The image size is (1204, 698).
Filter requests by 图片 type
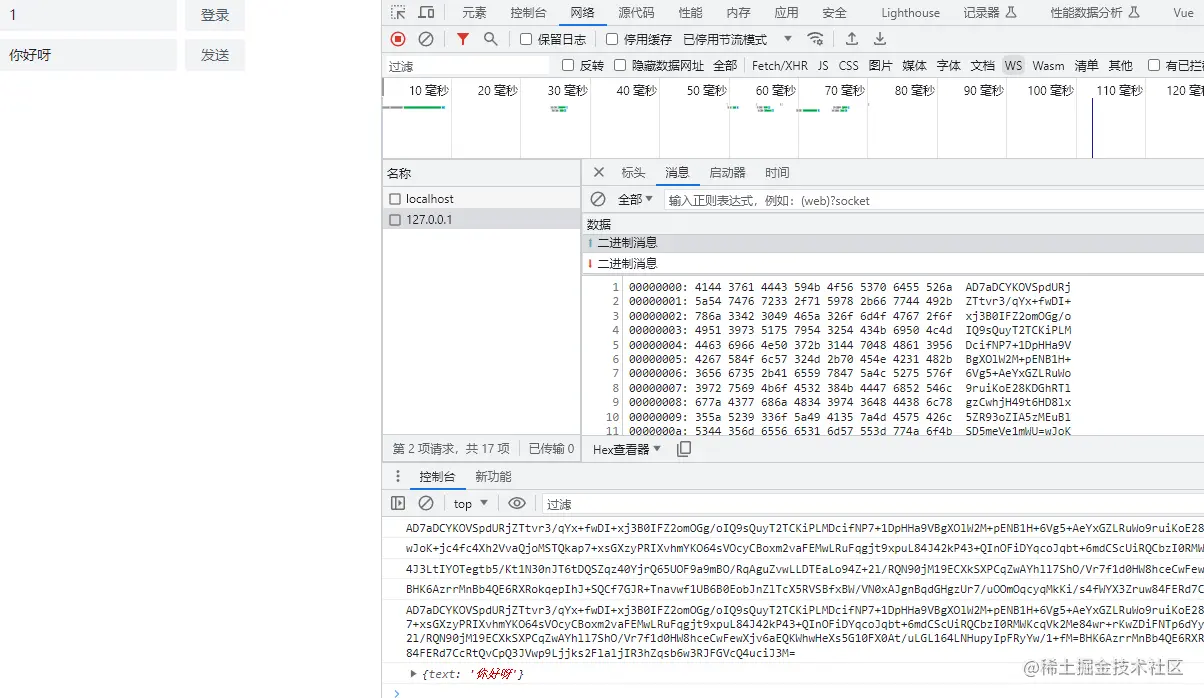pyautogui.click(x=880, y=65)
